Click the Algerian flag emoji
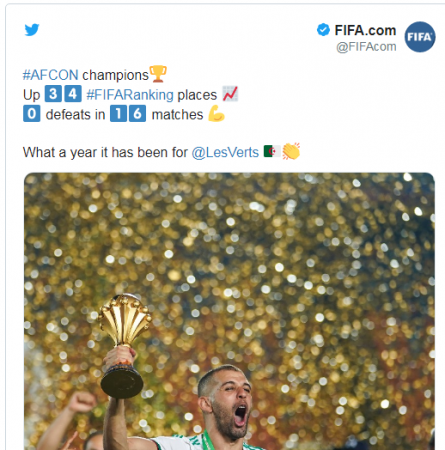 [272, 151]
